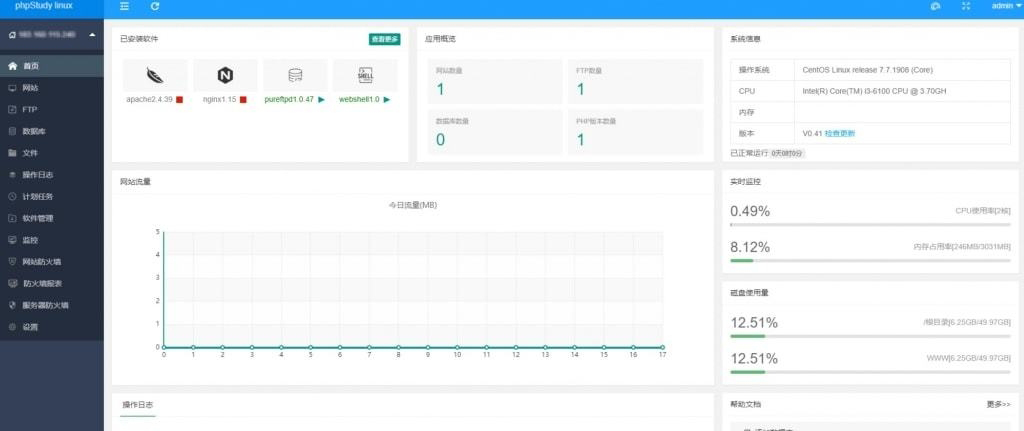Start pureftpd1.0.47 with green play arrow
The image size is (1024, 431).
321,100
